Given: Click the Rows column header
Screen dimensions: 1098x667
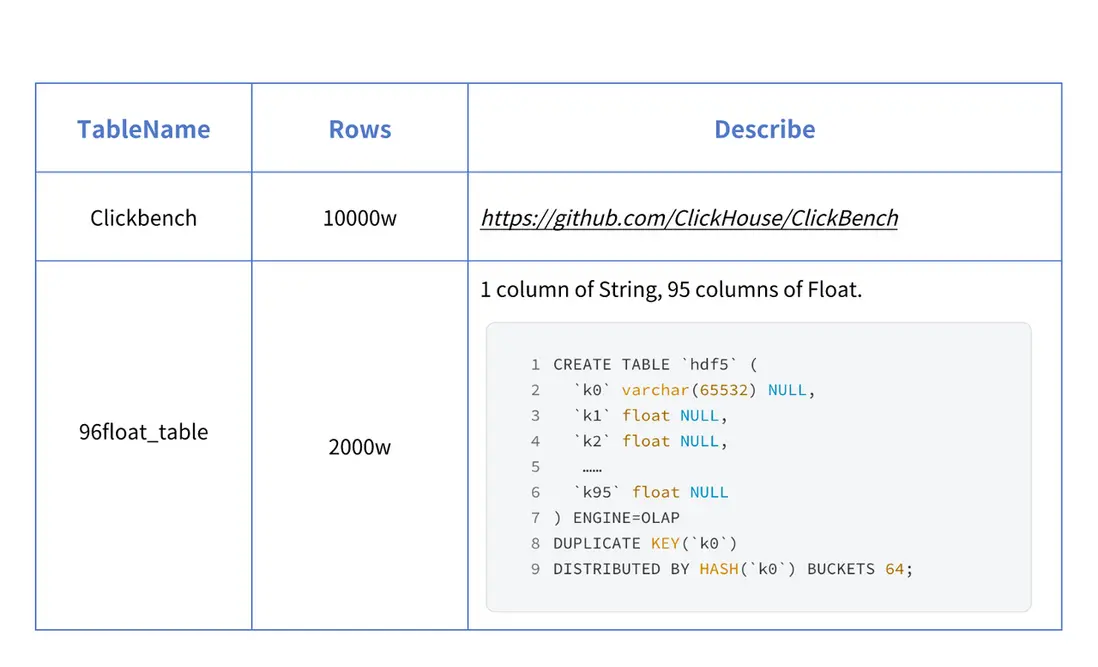Looking at the screenshot, I should (360, 129).
